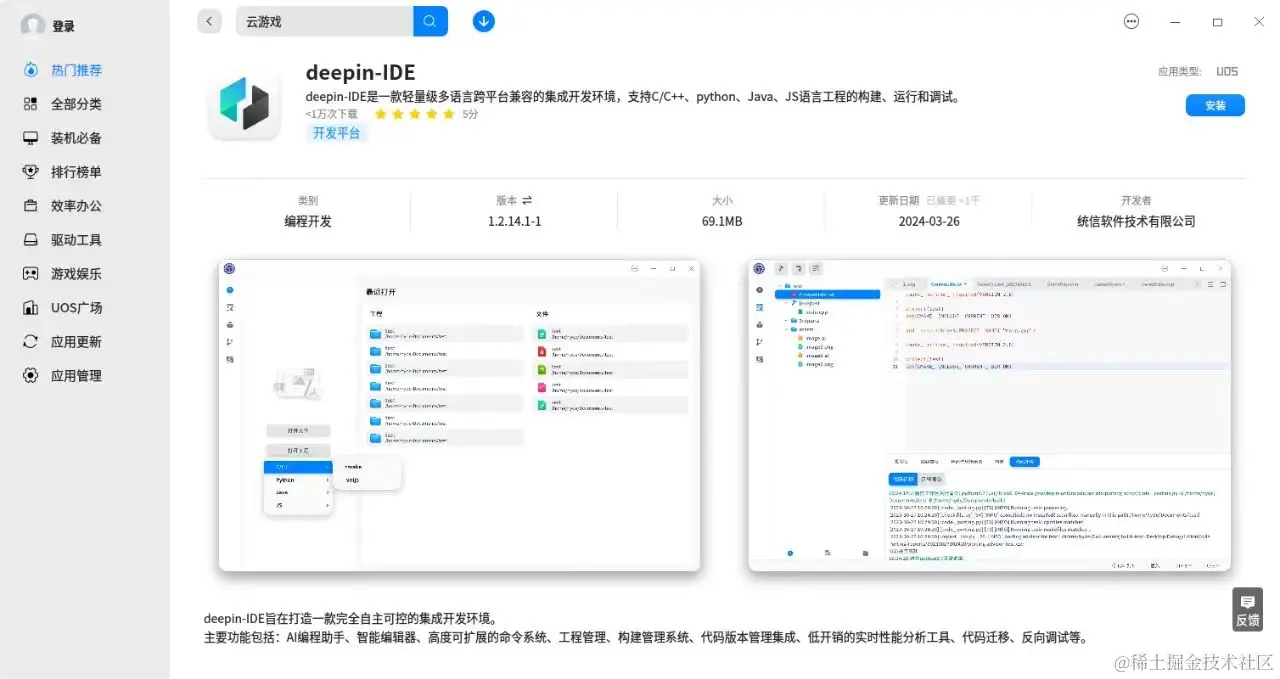
Task: Open the 反馈 feedback button
Action: tap(1247, 609)
